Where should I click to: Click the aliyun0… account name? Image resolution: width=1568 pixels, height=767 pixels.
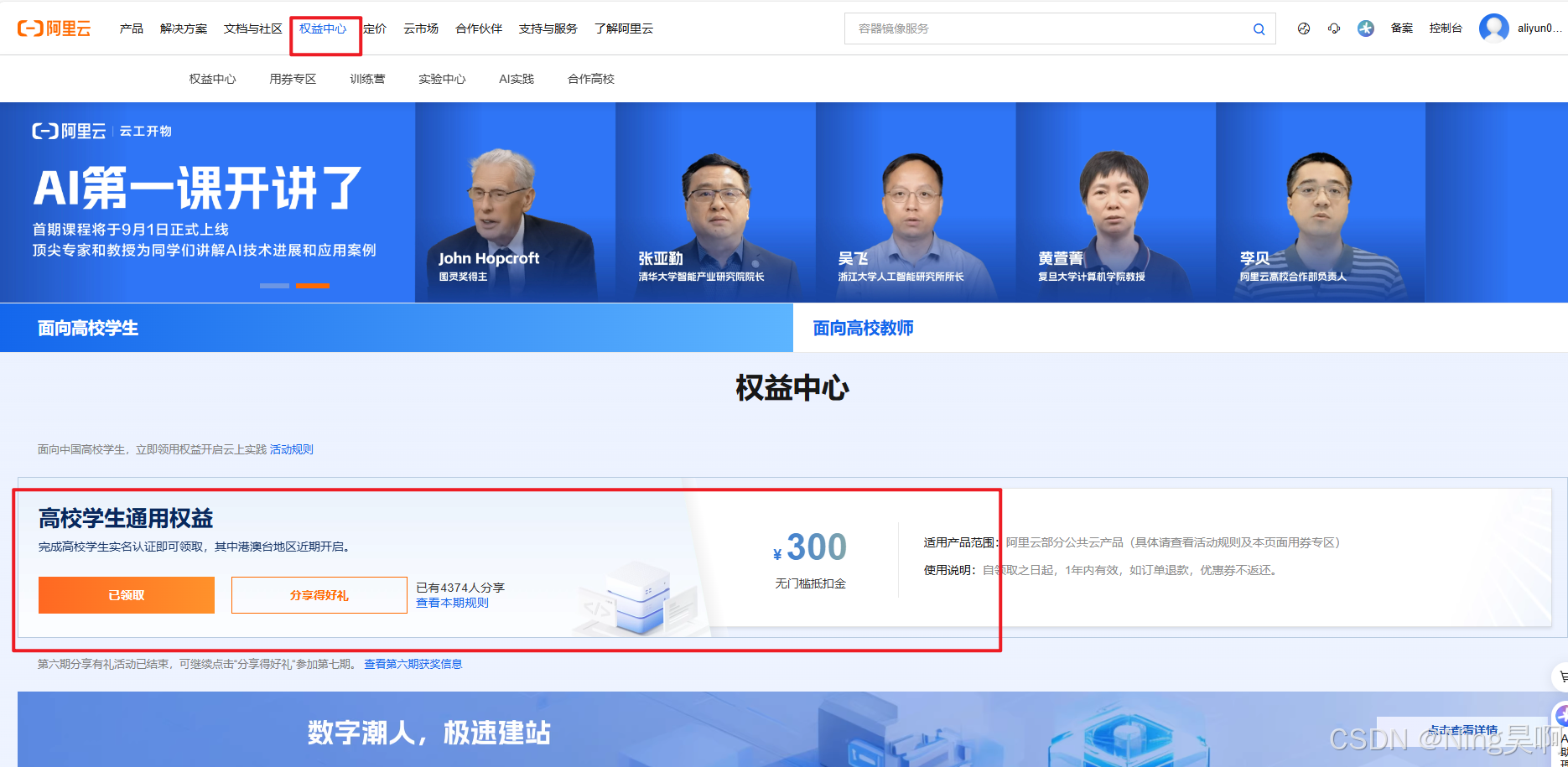1539,29
